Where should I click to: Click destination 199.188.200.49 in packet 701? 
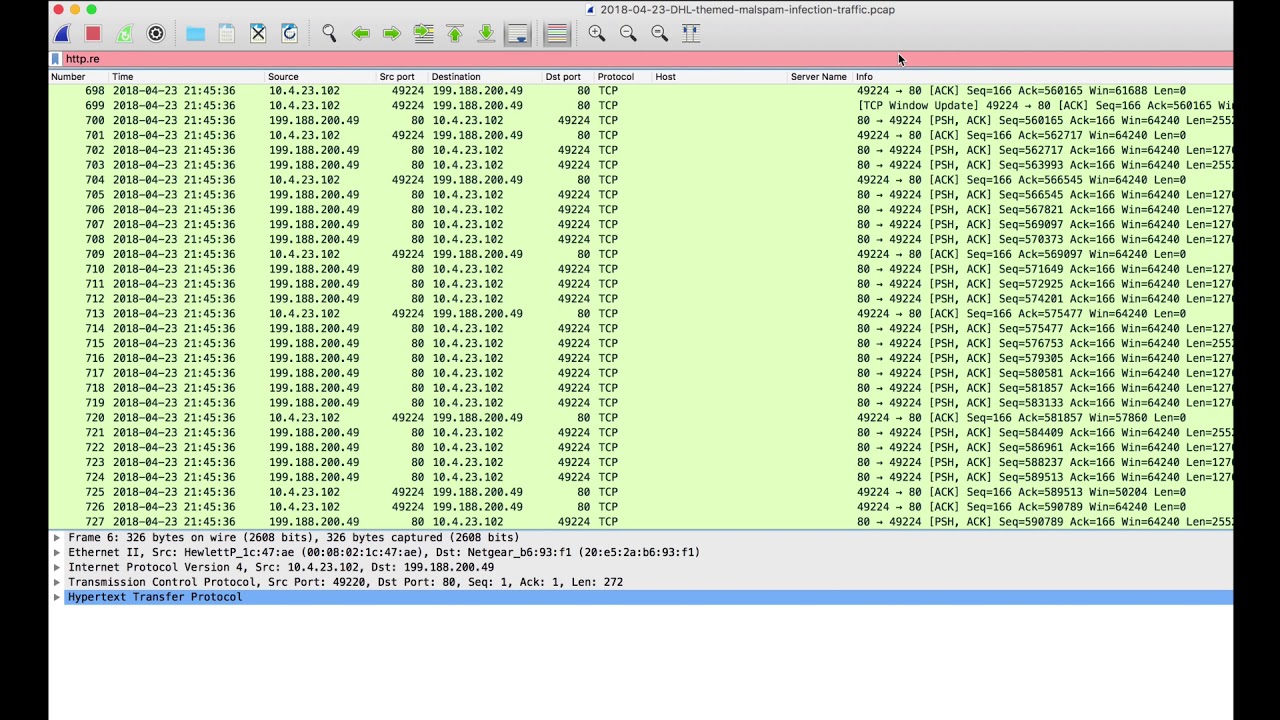477,135
